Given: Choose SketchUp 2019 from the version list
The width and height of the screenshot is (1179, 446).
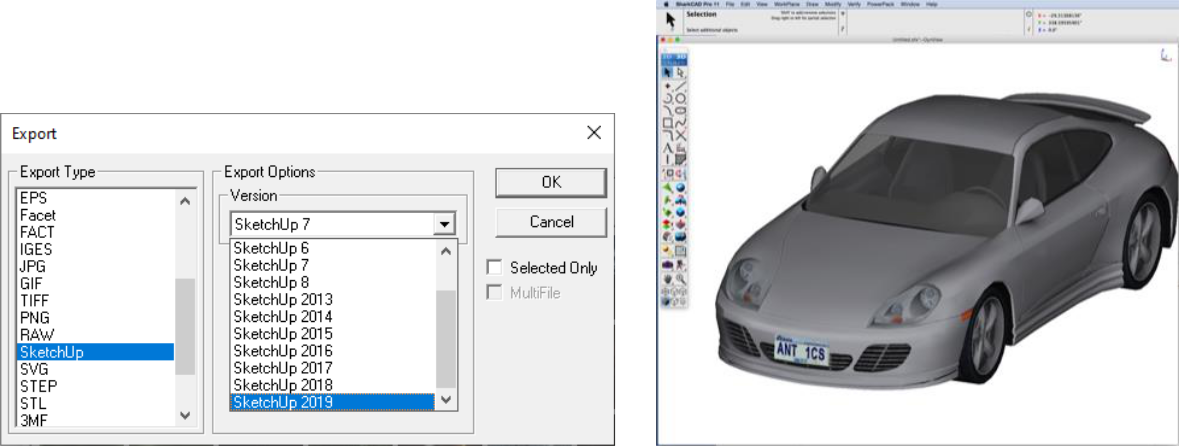Looking at the screenshot, I should pyautogui.click(x=332, y=402).
